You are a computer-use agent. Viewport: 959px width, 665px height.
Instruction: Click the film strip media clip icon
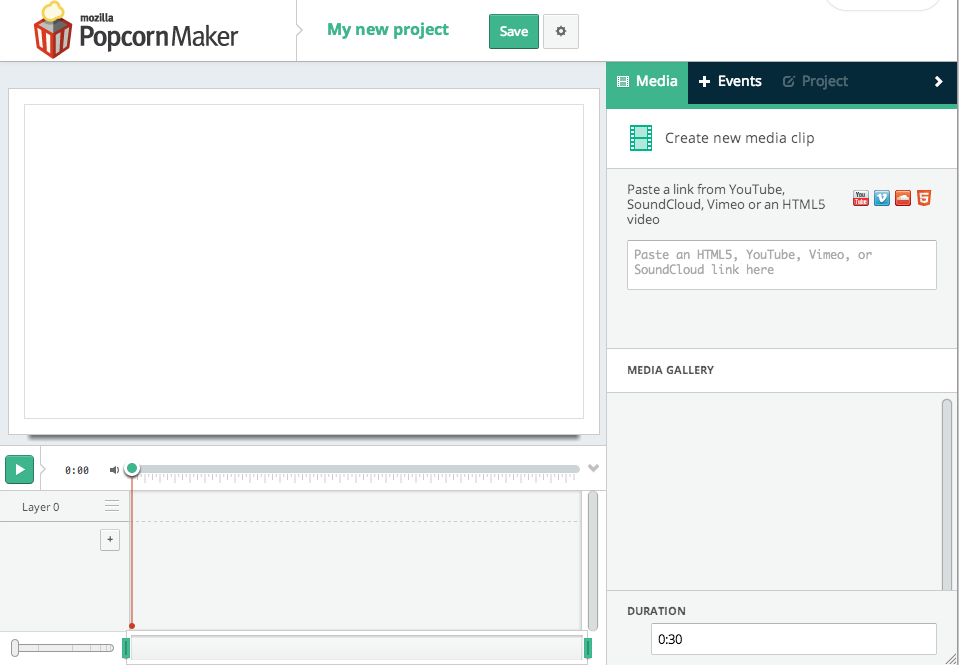(x=641, y=138)
